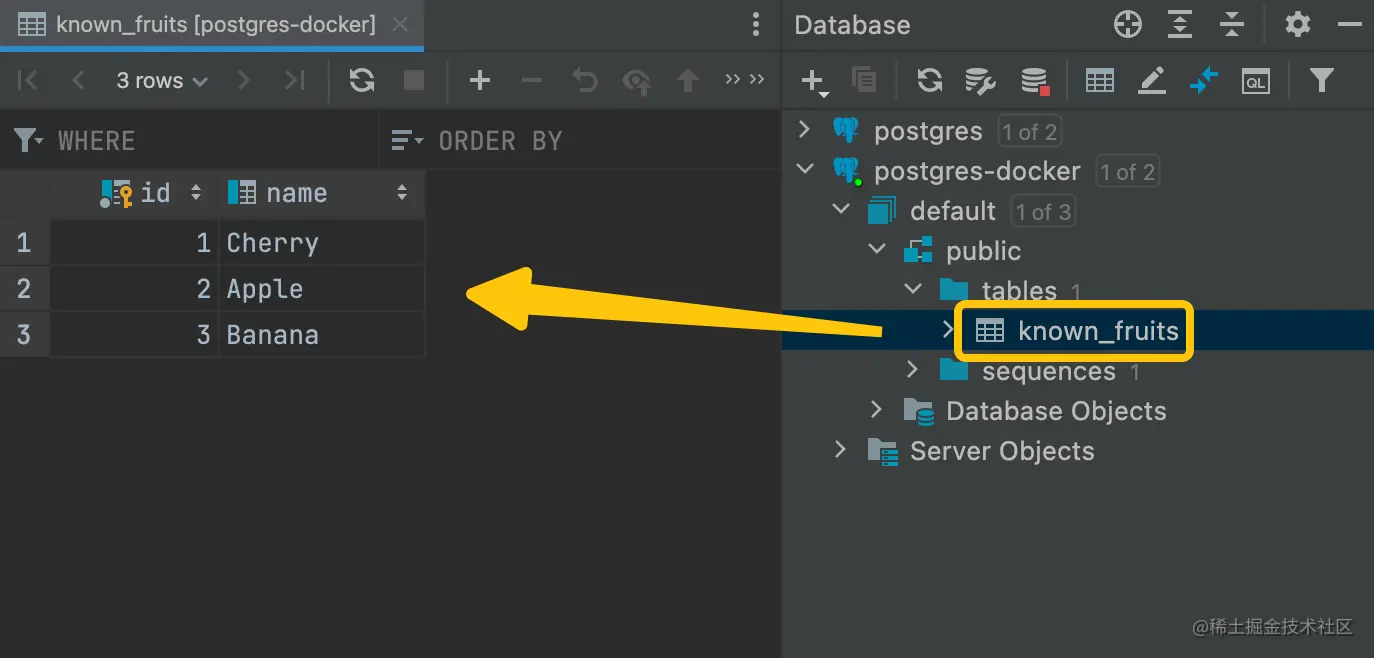Preview pending changes eye icon
Viewport: 1374px width, 658px height.
point(636,80)
